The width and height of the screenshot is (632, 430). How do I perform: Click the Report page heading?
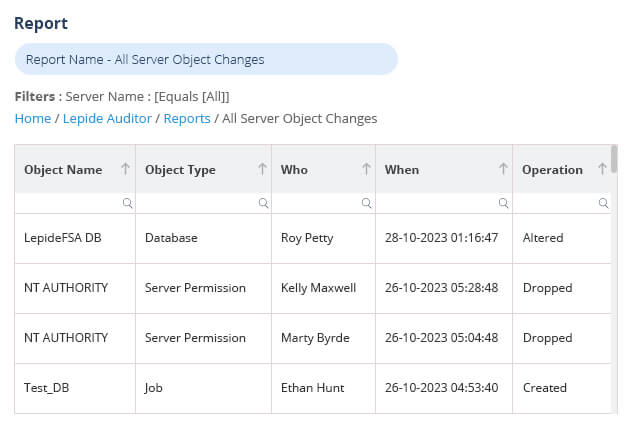click(x=41, y=23)
